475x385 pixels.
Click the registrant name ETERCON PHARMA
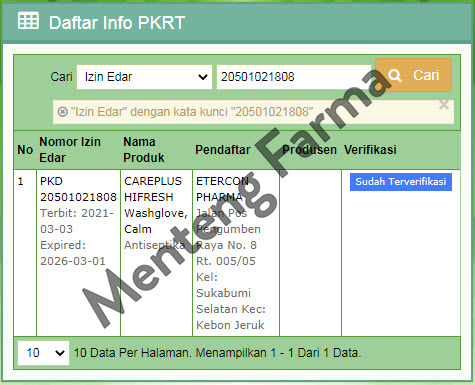click(222, 189)
